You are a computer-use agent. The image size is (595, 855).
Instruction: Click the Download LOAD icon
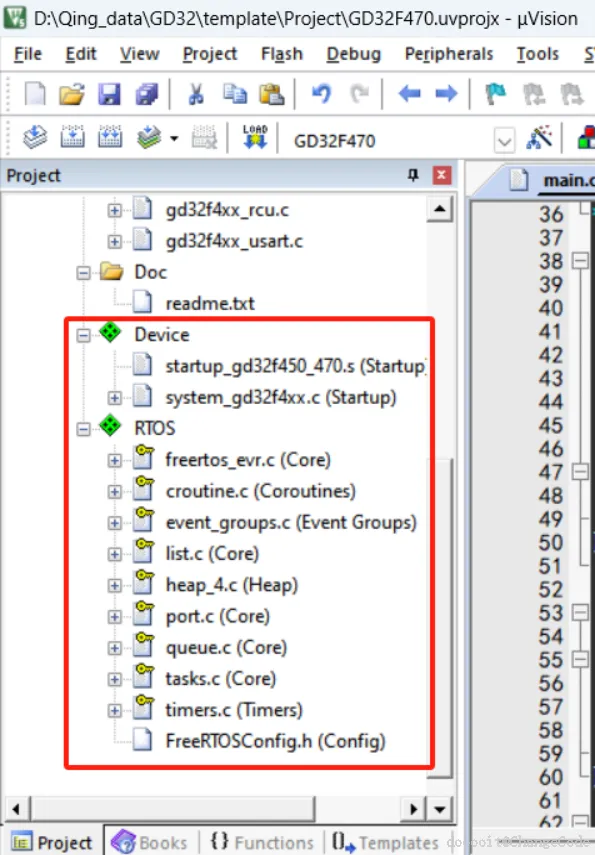click(x=255, y=137)
